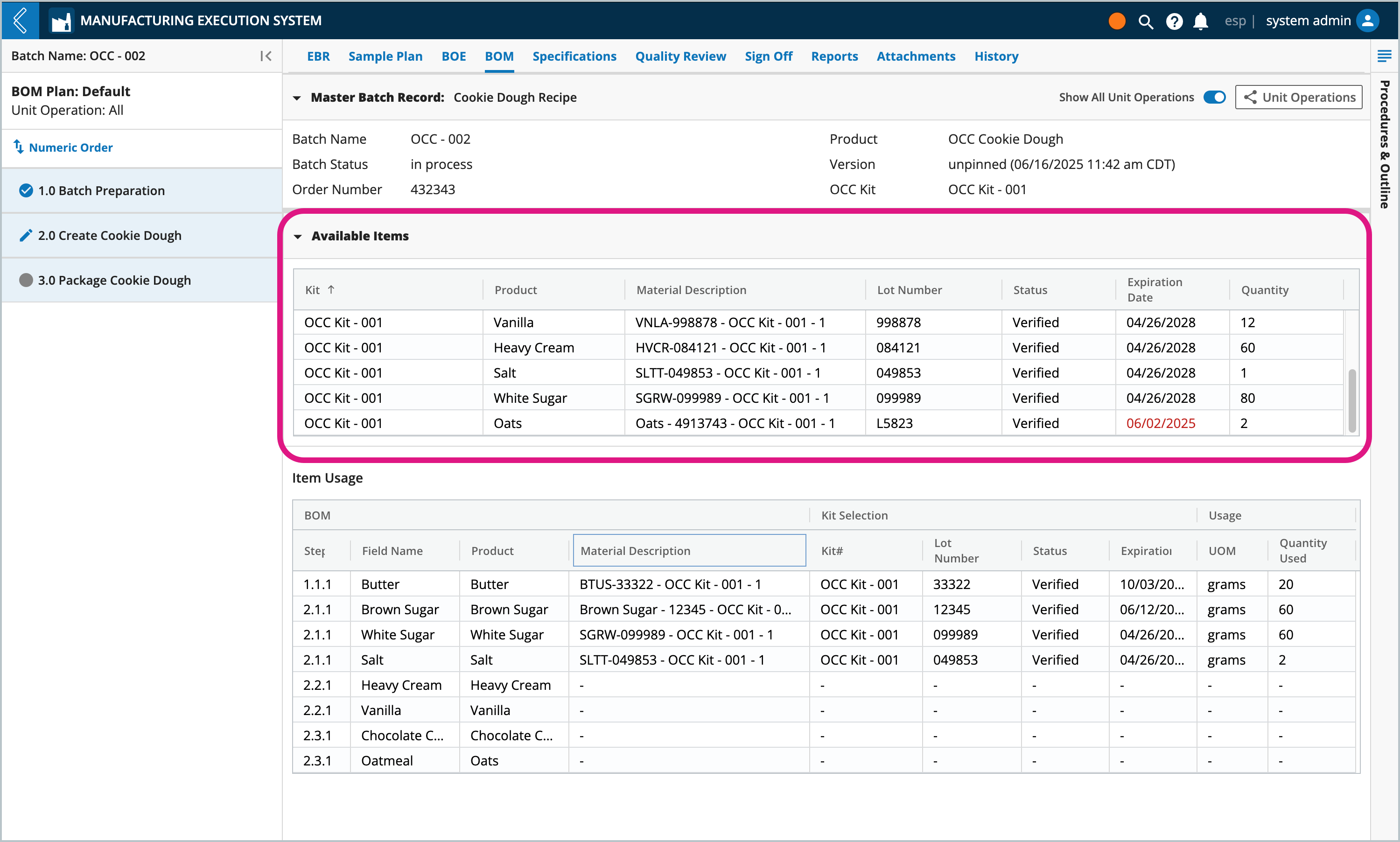
Task: Click the back chevron in the header
Action: [x=21, y=21]
